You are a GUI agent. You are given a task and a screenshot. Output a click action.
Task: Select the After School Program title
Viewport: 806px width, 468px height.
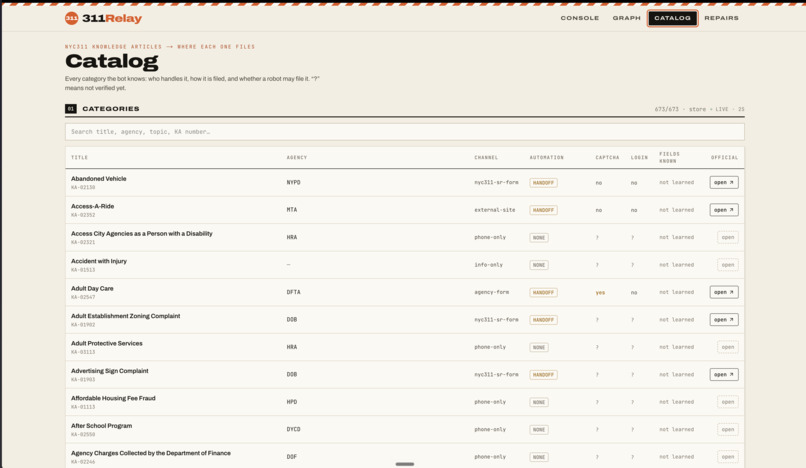click(101, 426)
